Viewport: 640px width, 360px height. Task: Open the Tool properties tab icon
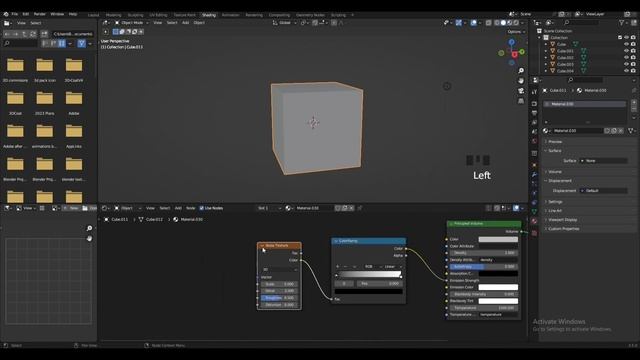point(534,93)
